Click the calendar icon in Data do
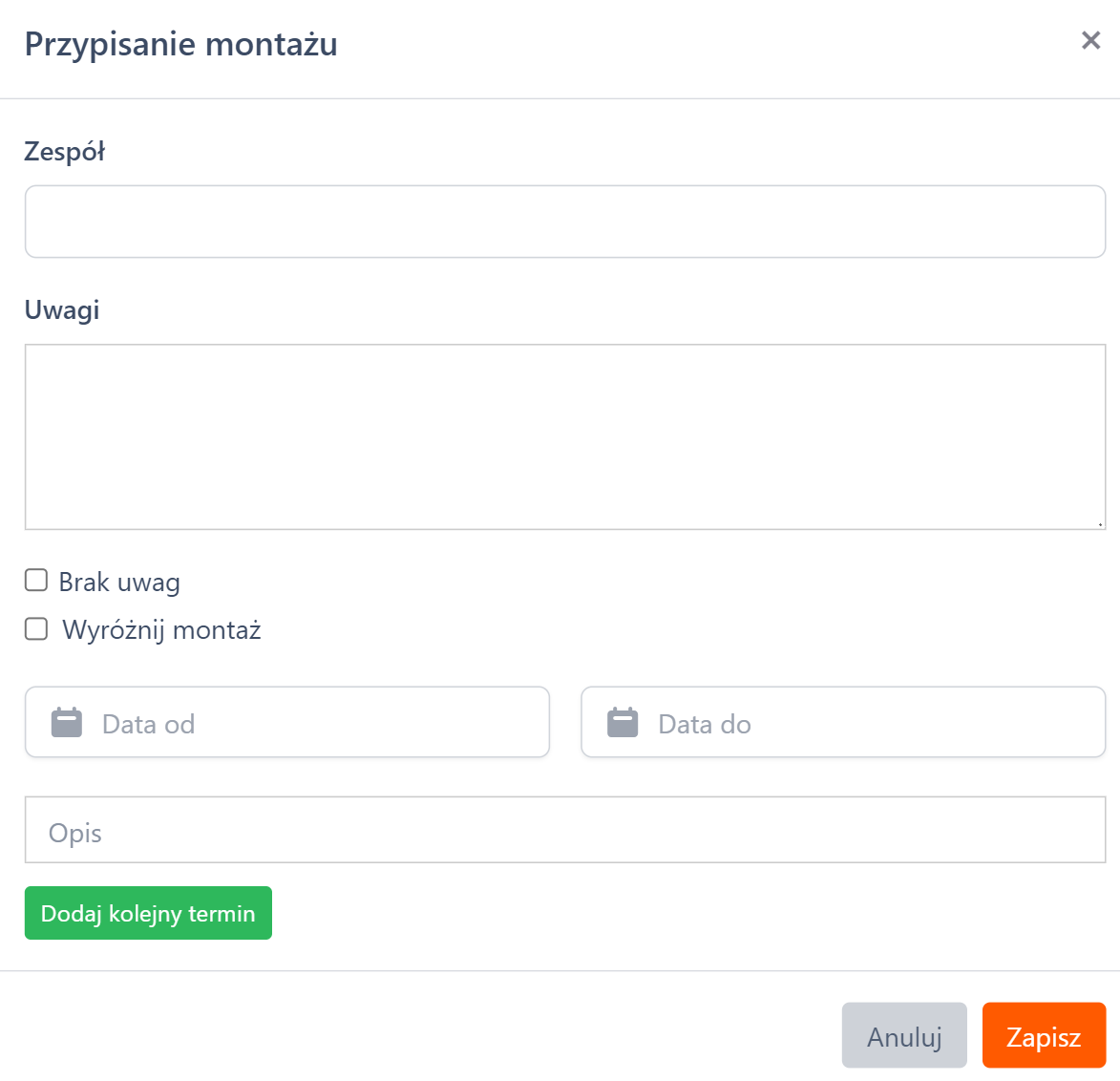This screenshot has height=1081, width=1120. 623,723
